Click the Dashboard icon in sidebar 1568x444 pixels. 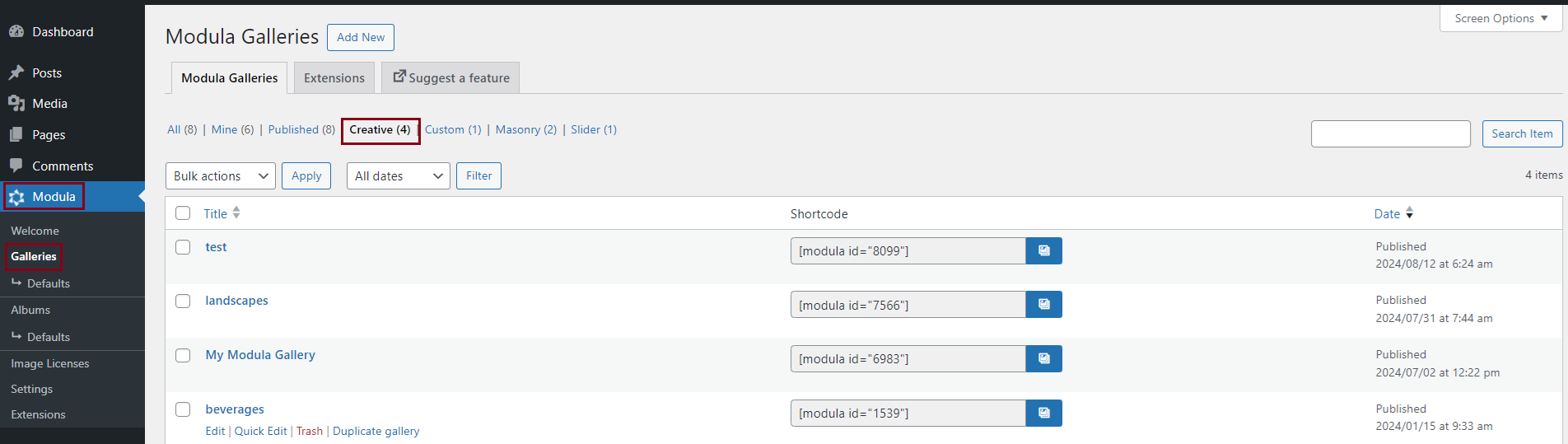pyautogui.click(x=16, y=32)
